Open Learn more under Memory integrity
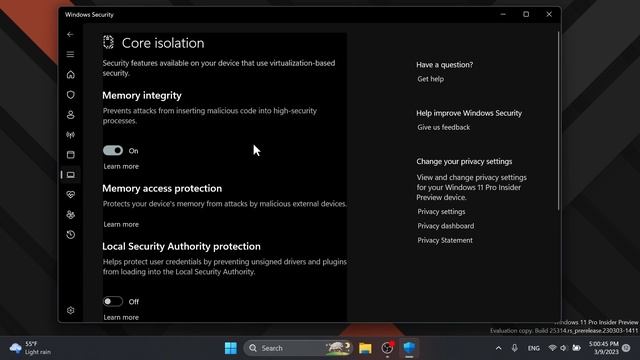The width and height of the screenshot is (640, 360). point(121,167)
